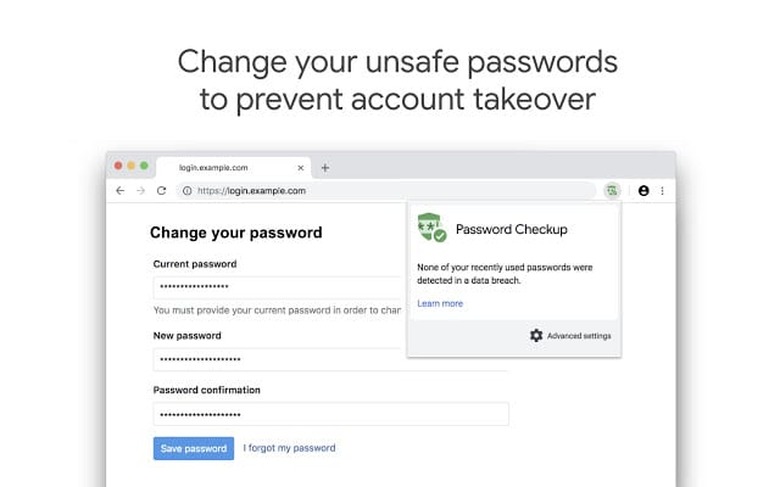Screen dimensions: 780x487
Task: Click the Advanced settings gear icon
Action: (x=536, y=336)
